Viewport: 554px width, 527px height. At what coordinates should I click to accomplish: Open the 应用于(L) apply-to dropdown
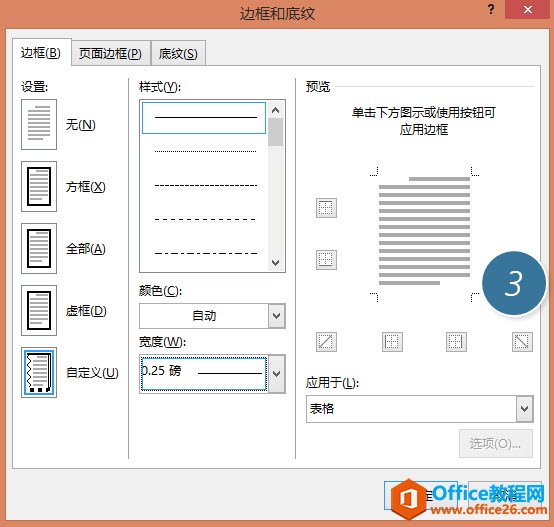pos(420,409)
